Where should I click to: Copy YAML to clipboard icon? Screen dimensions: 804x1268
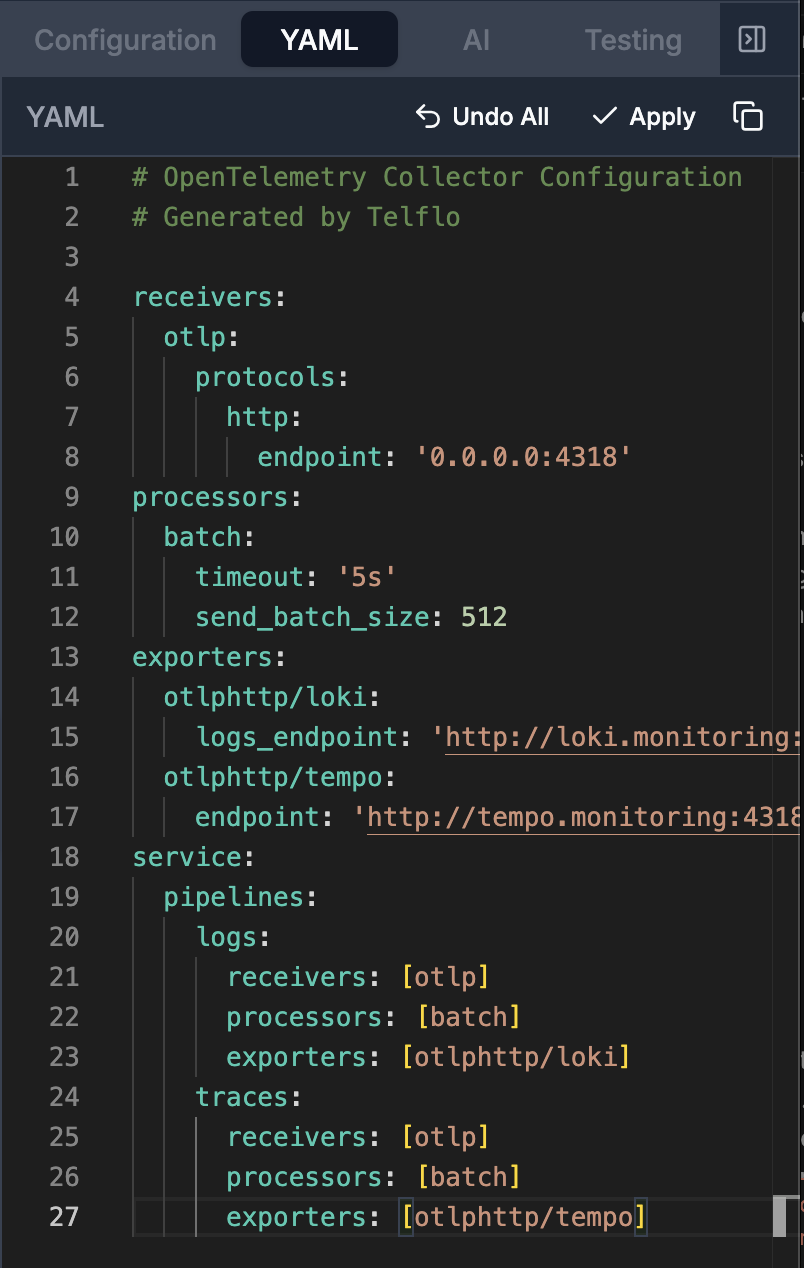[748, 117]
